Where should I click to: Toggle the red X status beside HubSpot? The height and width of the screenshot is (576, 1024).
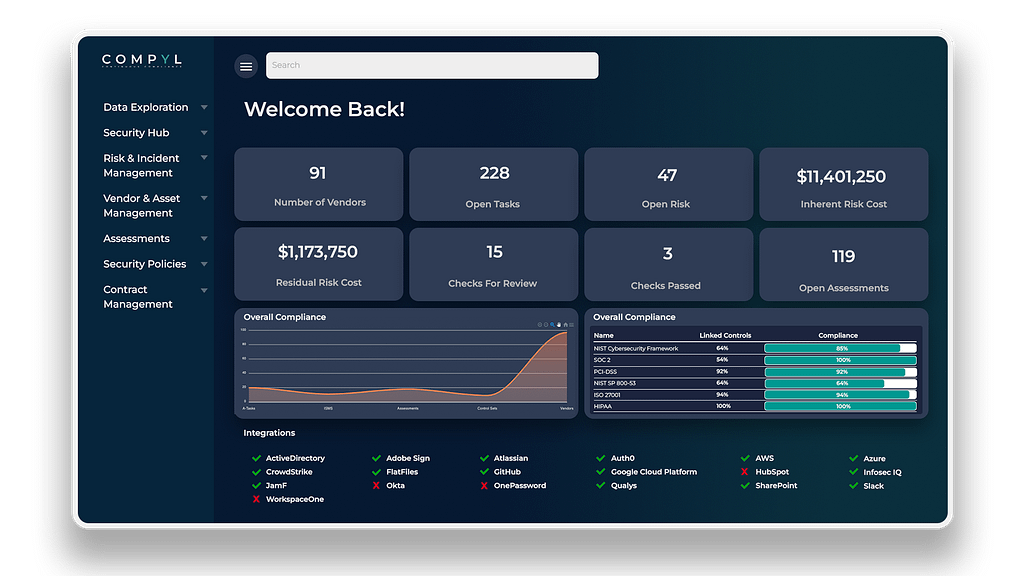tap(745, 472)
